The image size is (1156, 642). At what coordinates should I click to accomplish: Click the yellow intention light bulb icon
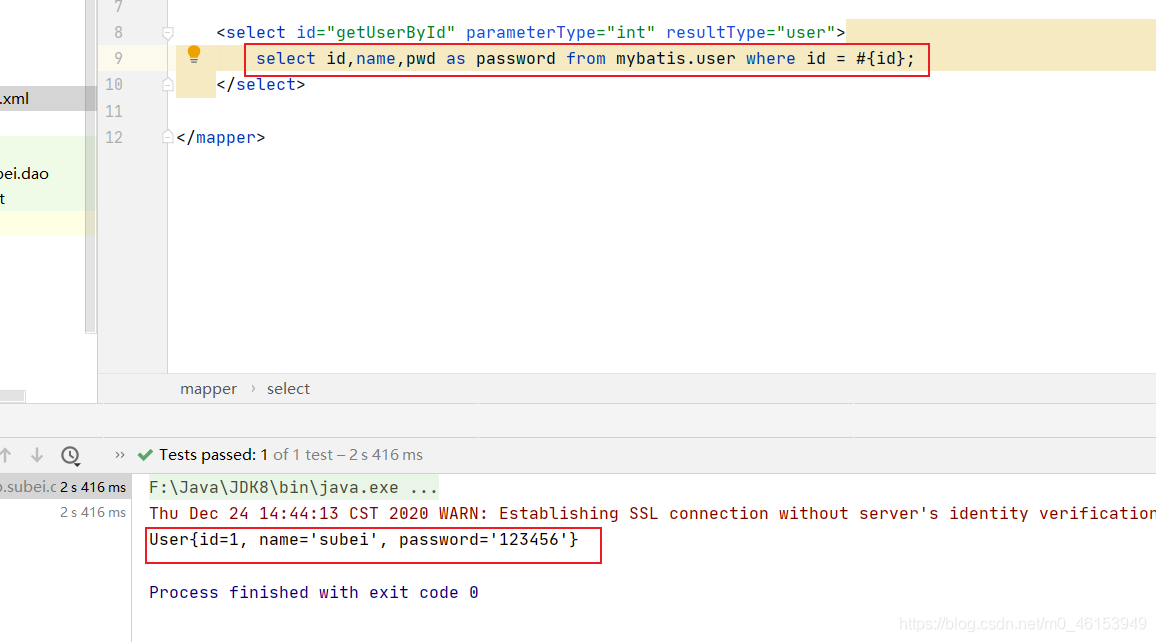194,54
